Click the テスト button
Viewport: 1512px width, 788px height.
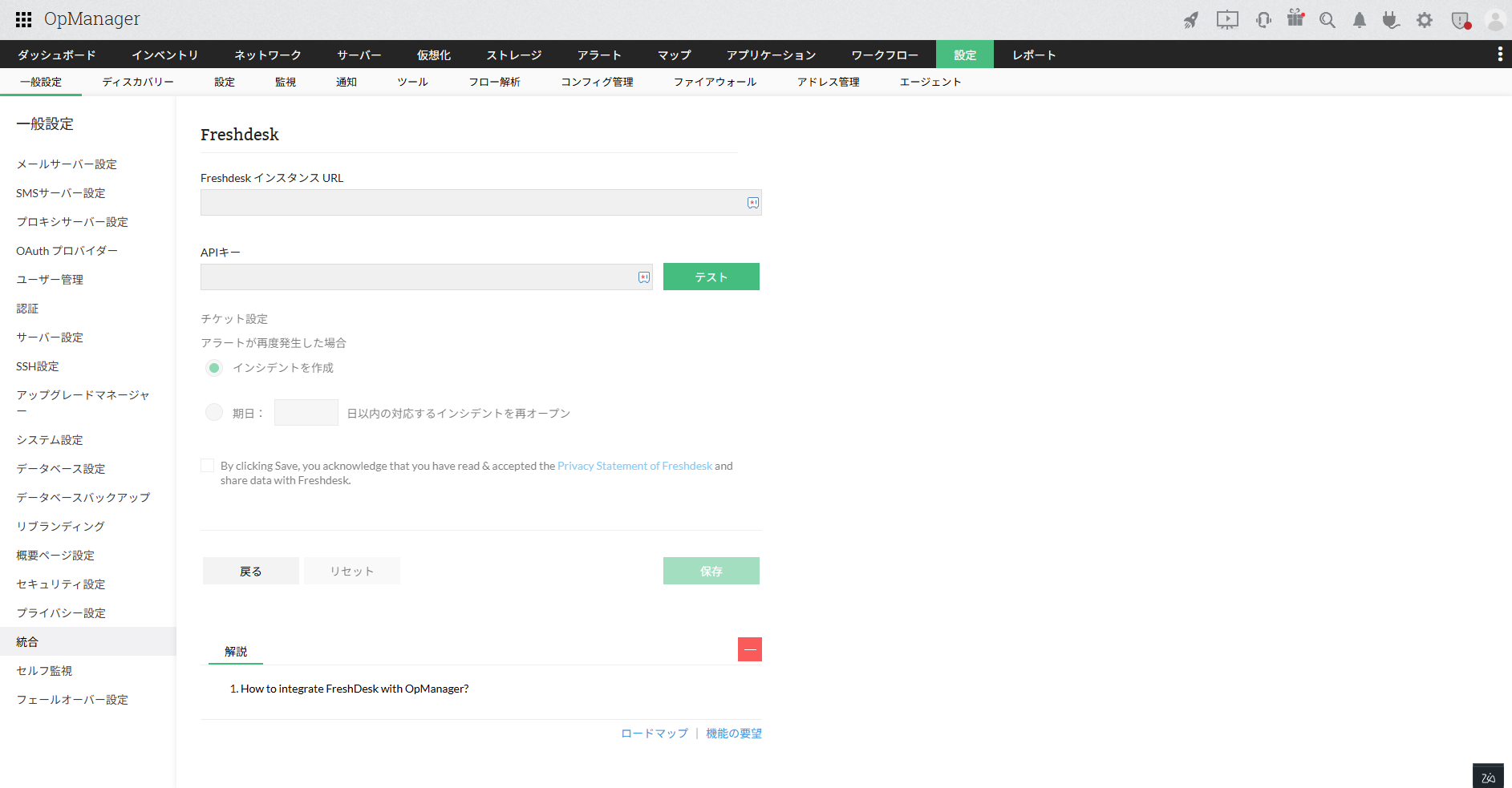click(711, 277)
